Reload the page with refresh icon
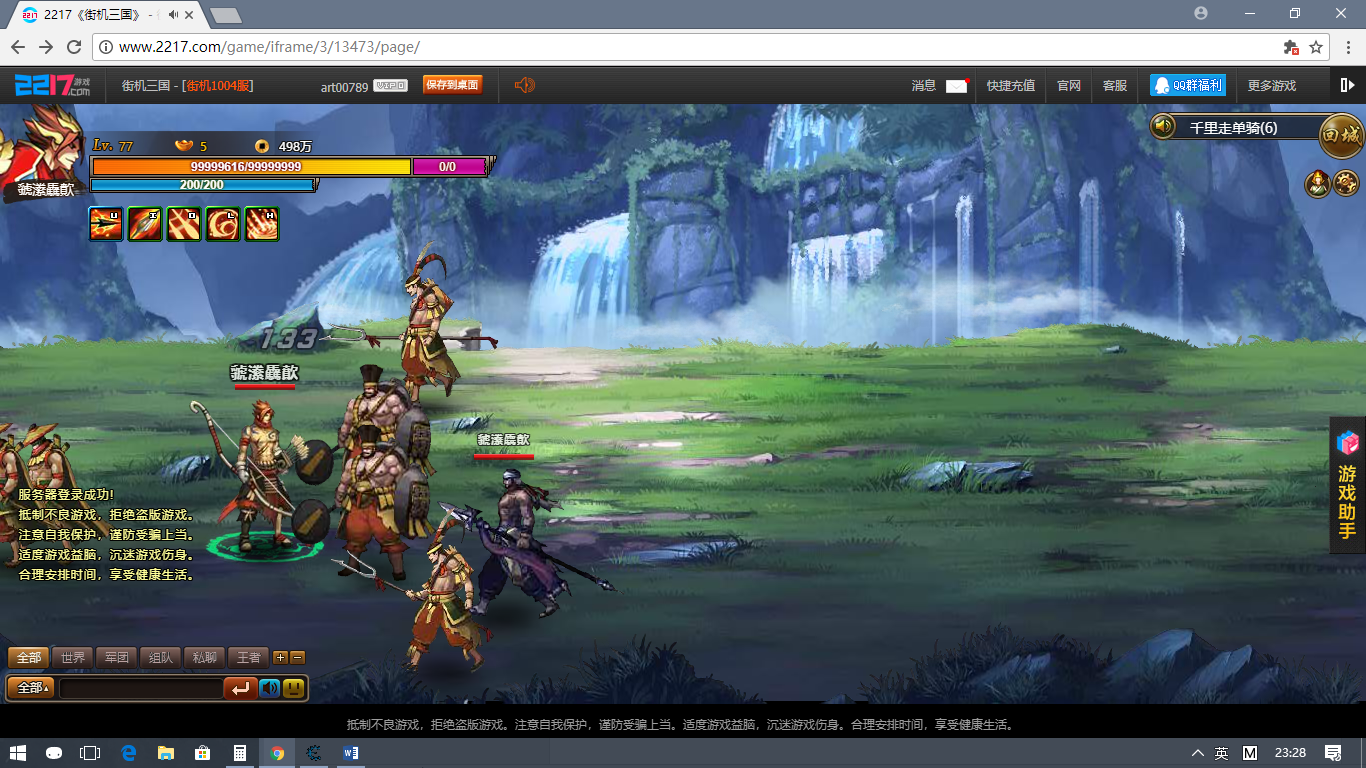The height and width of the screenshot is (768, 1366). click(74, 47)
